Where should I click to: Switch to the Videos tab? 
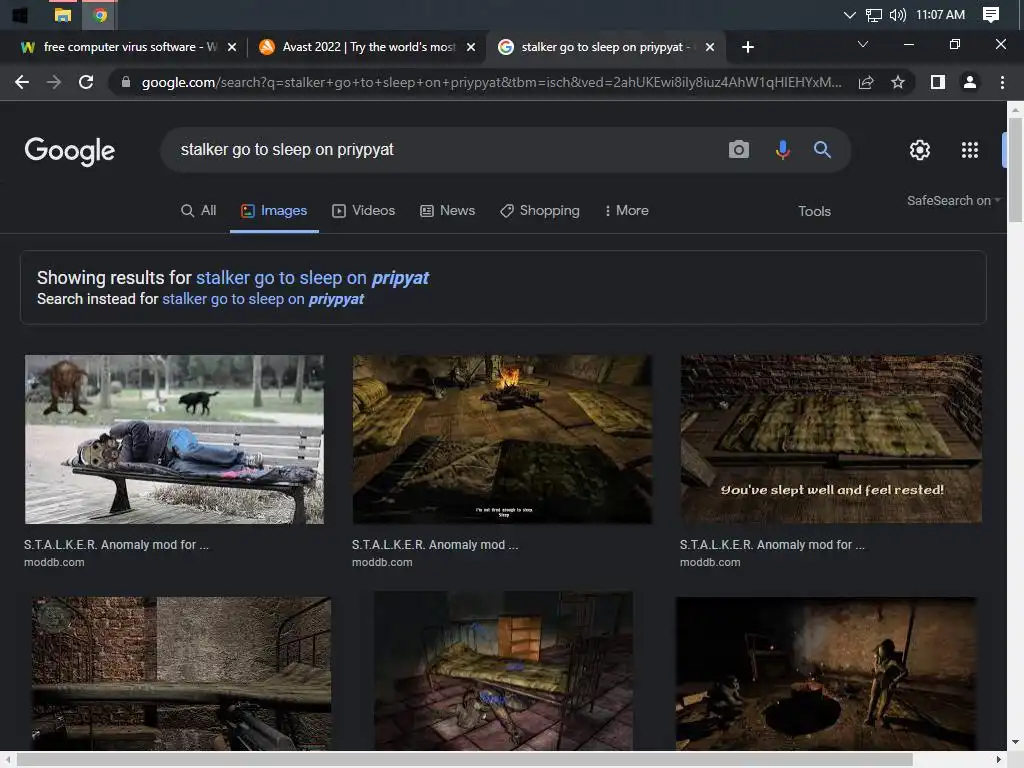(364, 210)
